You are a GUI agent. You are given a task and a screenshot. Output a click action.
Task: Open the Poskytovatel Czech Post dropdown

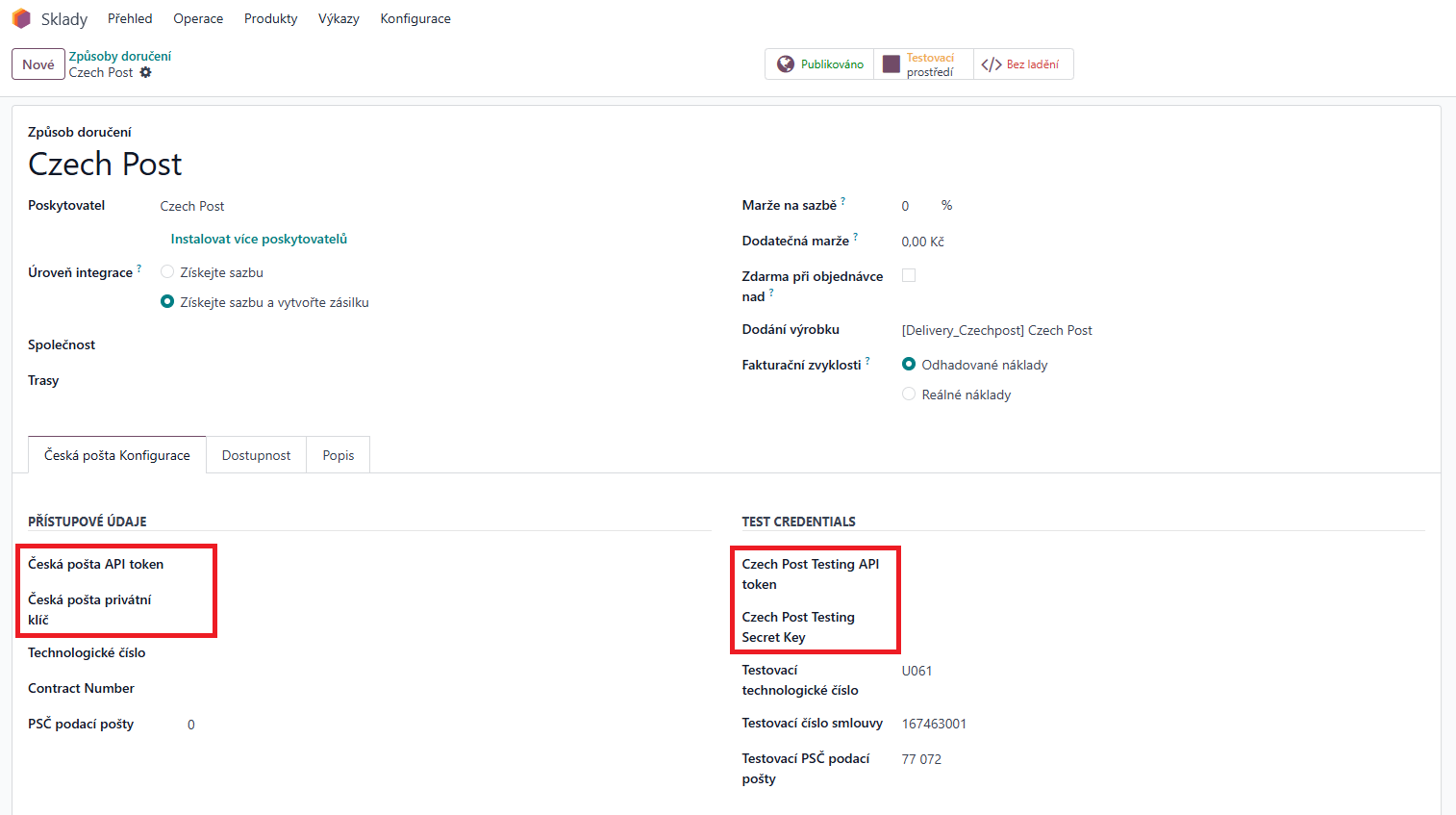click(289, 206)
